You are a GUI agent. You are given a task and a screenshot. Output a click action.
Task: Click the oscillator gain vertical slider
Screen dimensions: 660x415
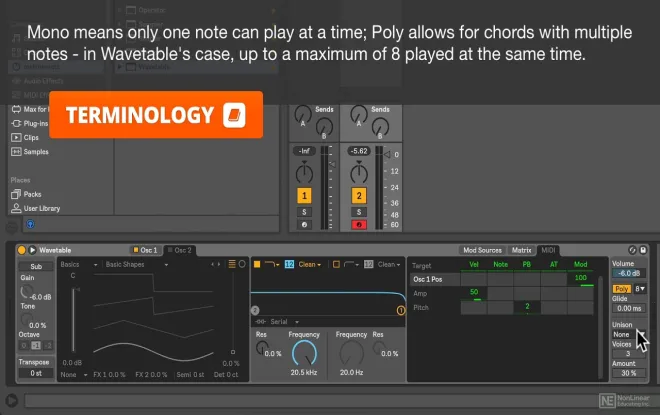point(74,319)
